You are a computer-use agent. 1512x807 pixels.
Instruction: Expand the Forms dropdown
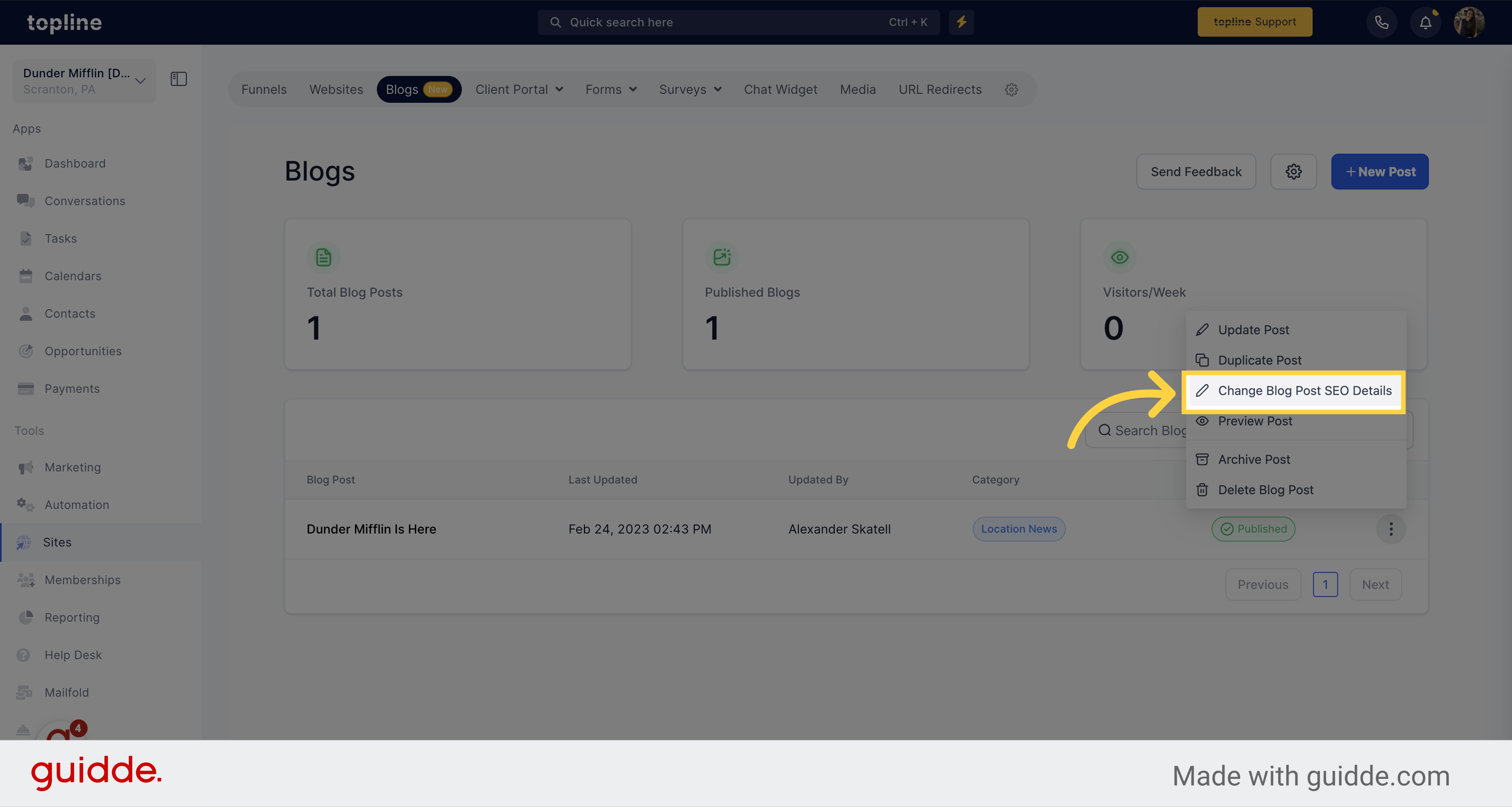click(611, 90)
